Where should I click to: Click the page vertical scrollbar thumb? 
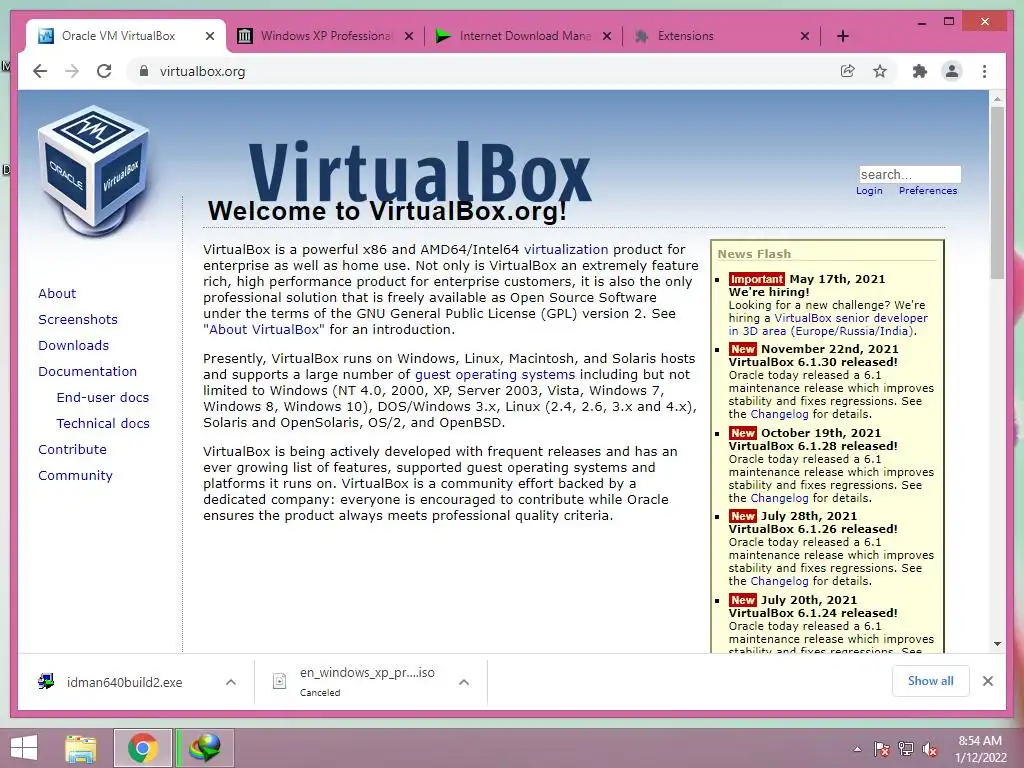pos(997,192)
